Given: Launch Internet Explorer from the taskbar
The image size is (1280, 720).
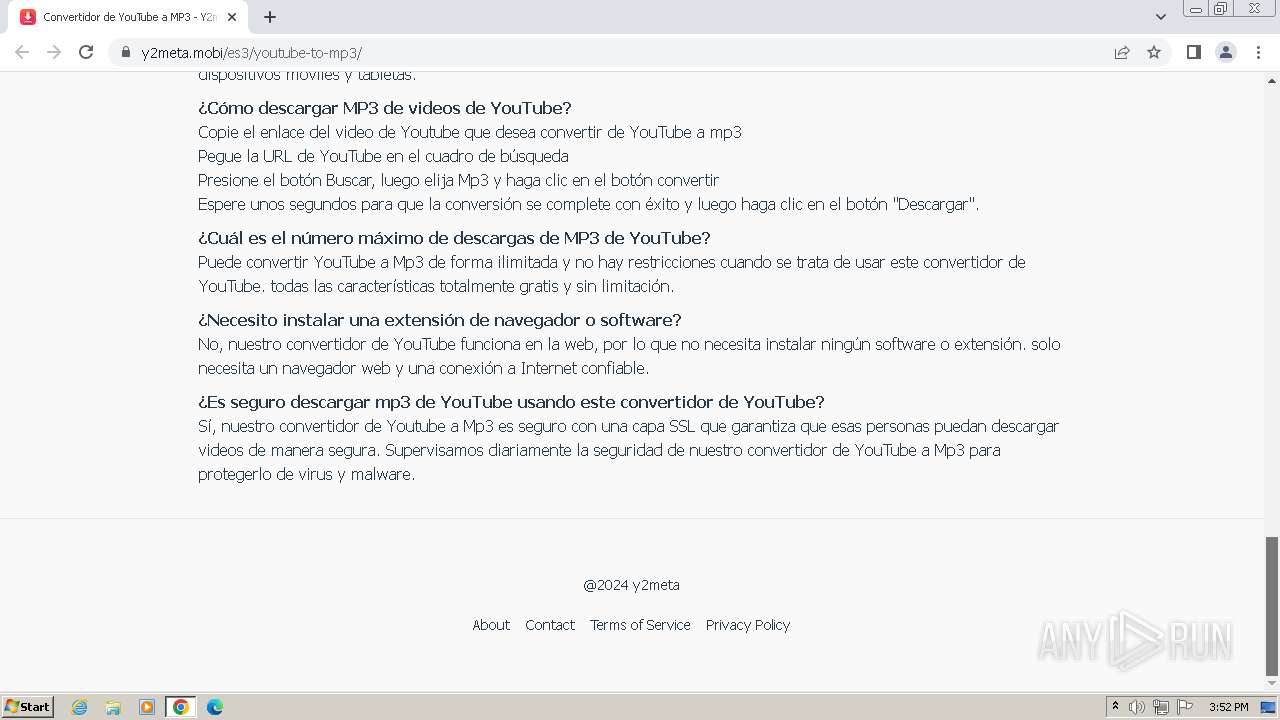Looking at the screenshot, I should click(x=80, y=707).
